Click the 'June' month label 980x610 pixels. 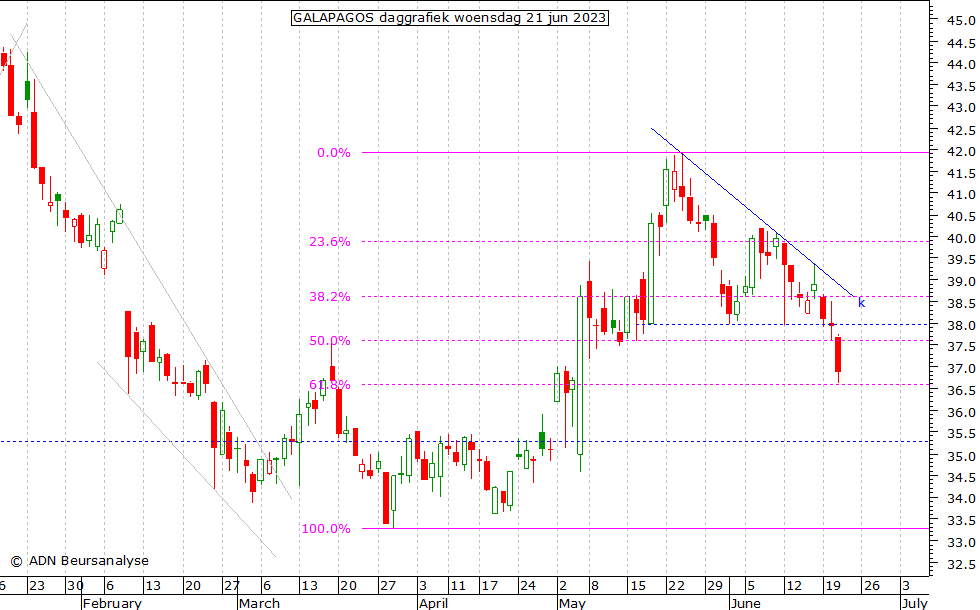coord(746,603)
